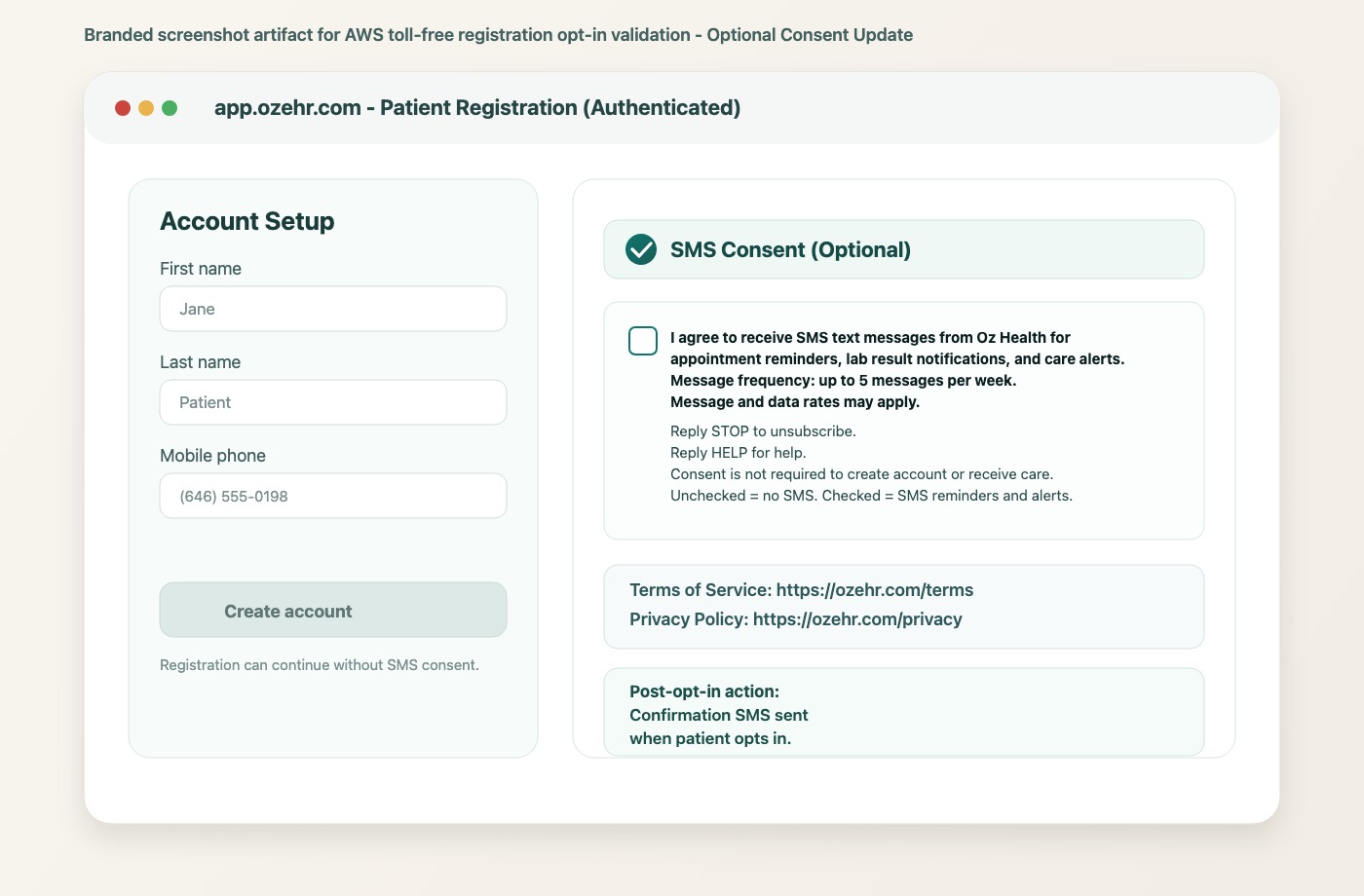Open the Privacy Policy link
1364x896 pixels.
pyautogui.click(x=856, y=619)
